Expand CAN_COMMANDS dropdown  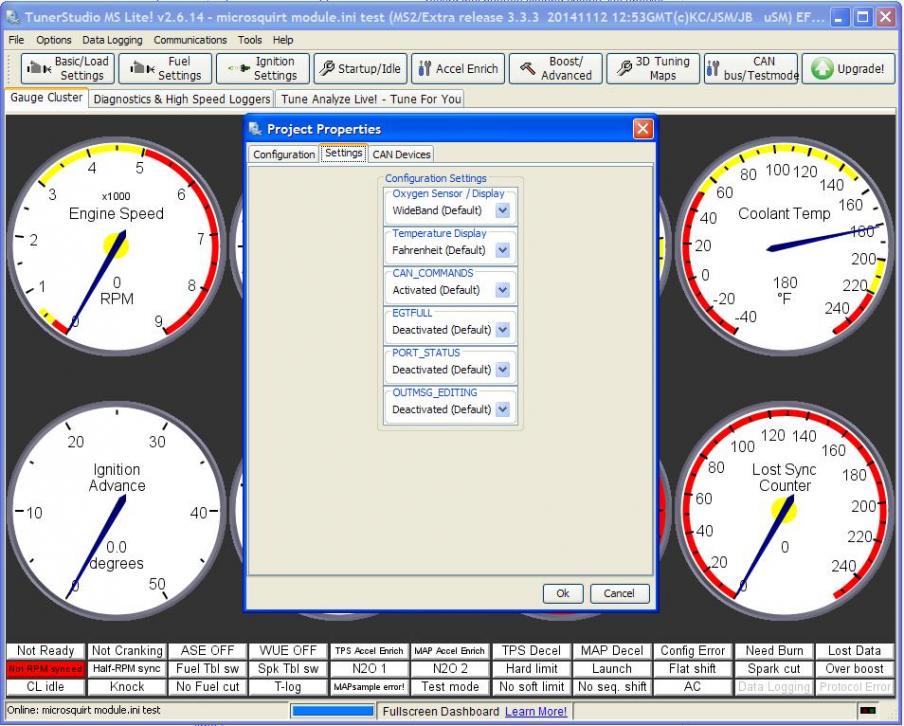click(x=502, y=290)
